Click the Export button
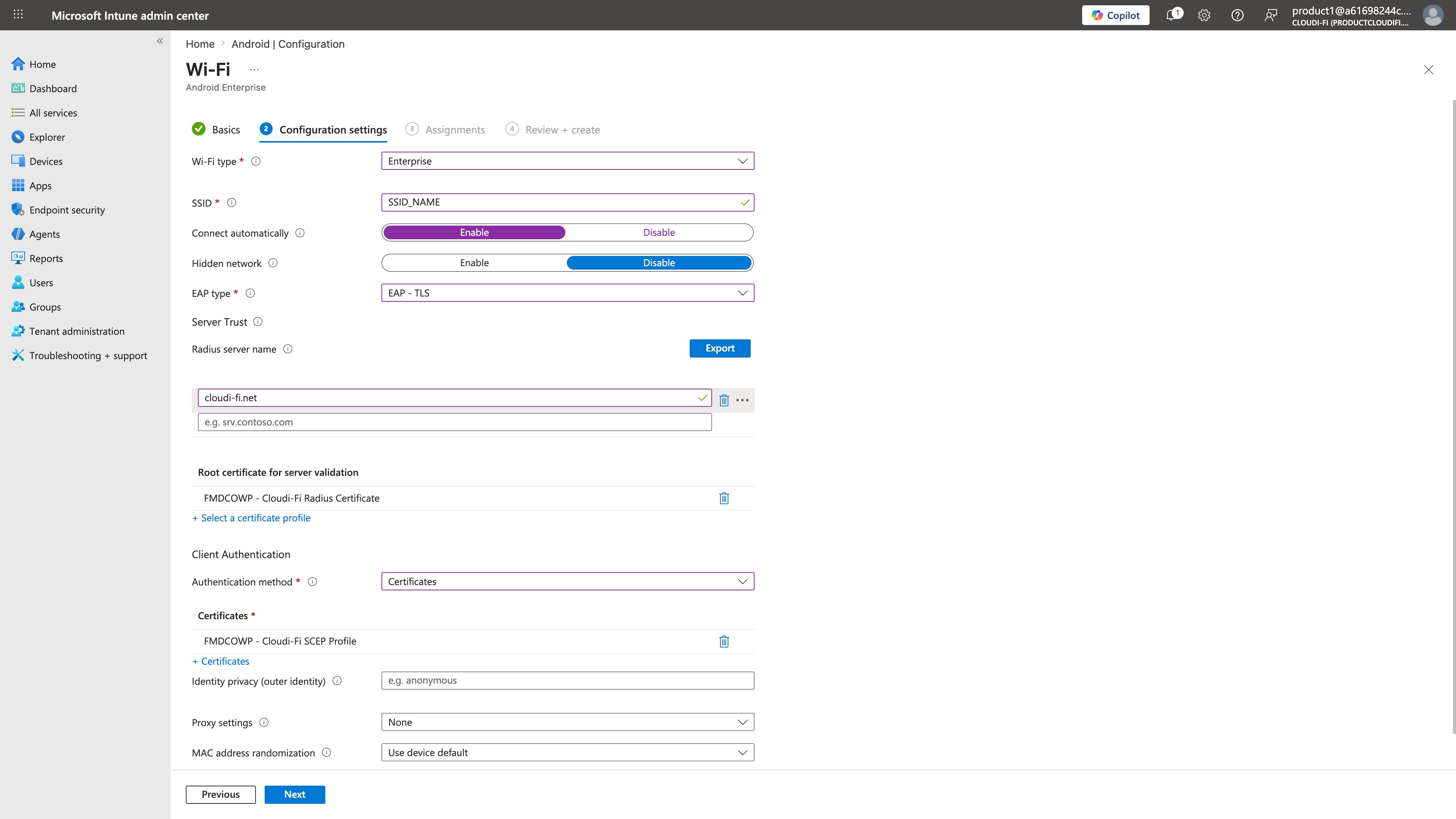Viewport: 1456px width, 819px height. [720, 348]
